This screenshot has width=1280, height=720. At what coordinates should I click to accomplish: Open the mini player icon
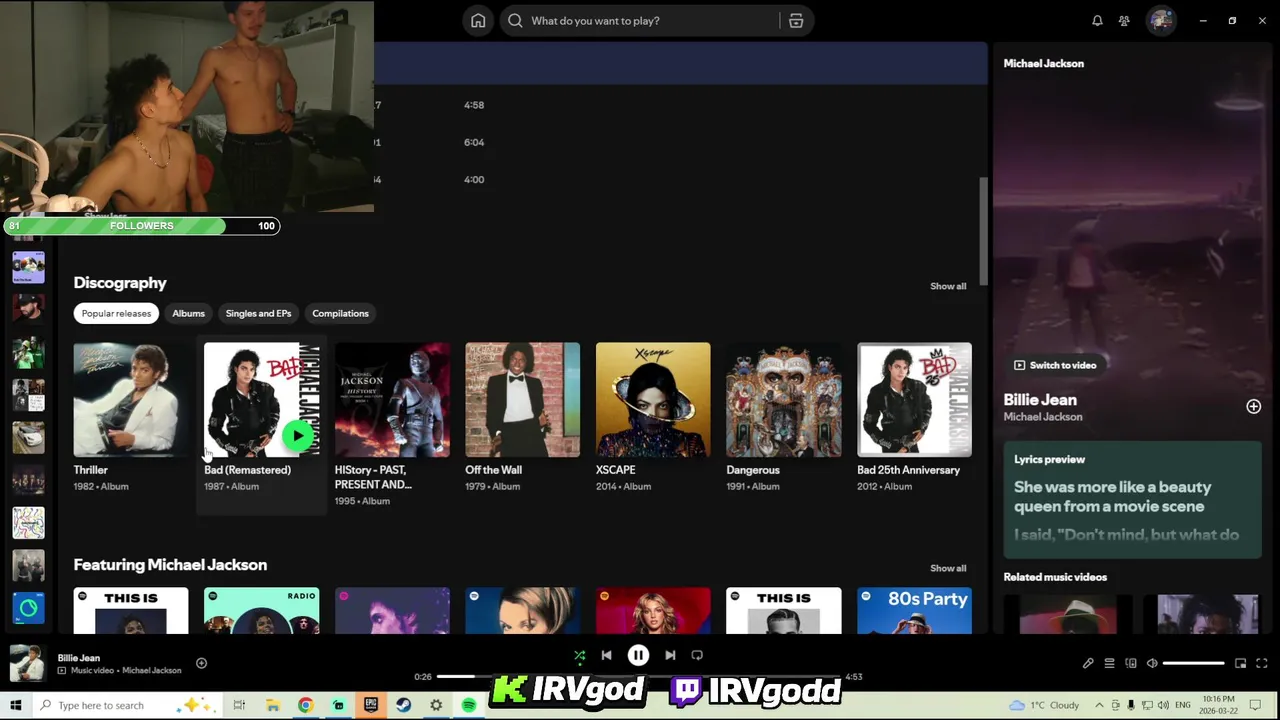(1240, 663)
